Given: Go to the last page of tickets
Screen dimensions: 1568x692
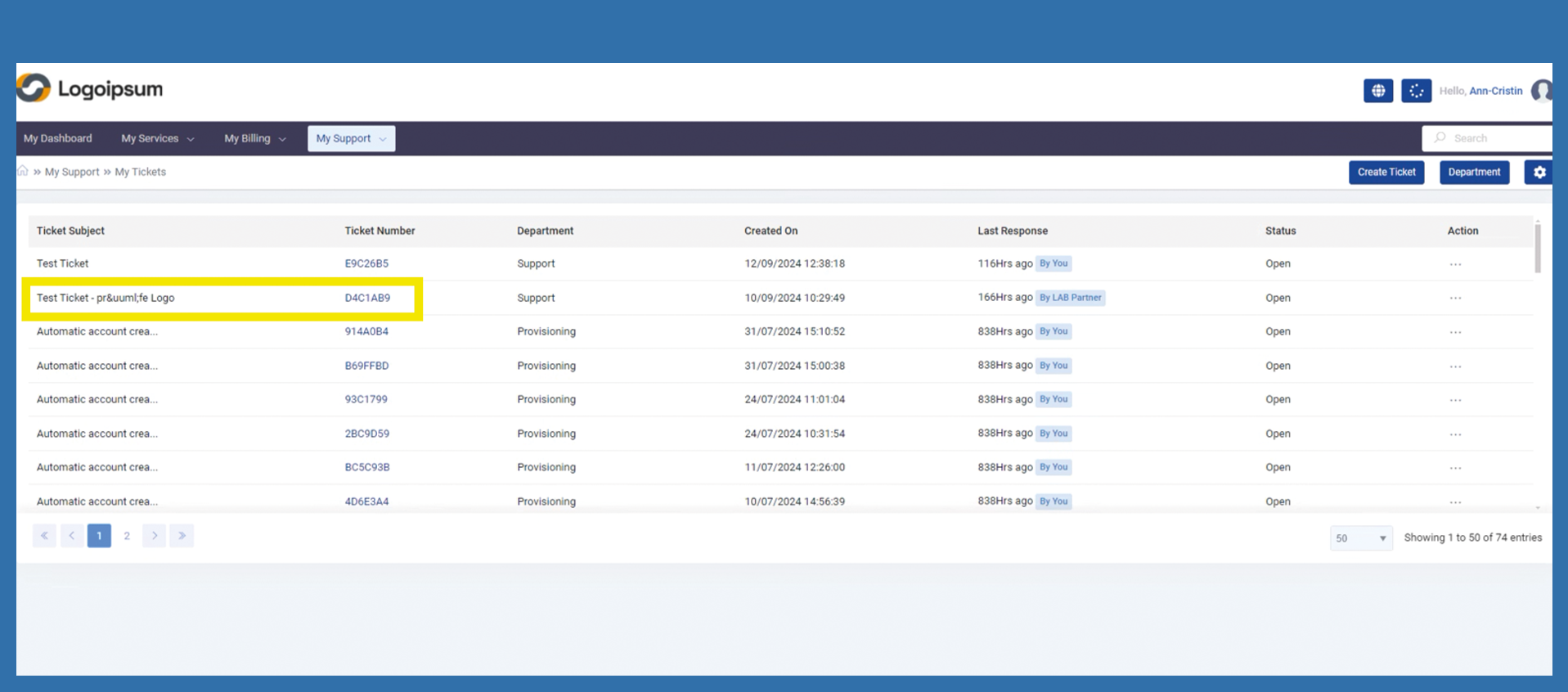Looking at the screenshot, I should (182, 536).
